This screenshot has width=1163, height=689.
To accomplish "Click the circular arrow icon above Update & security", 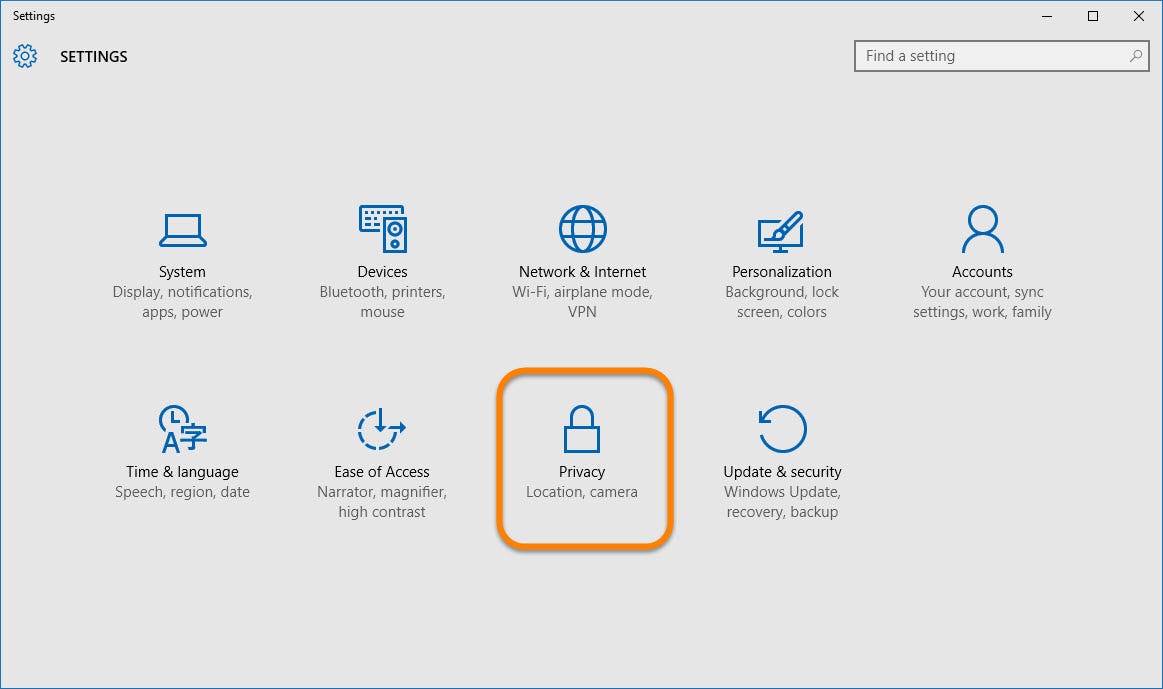I will click(782, 428).
